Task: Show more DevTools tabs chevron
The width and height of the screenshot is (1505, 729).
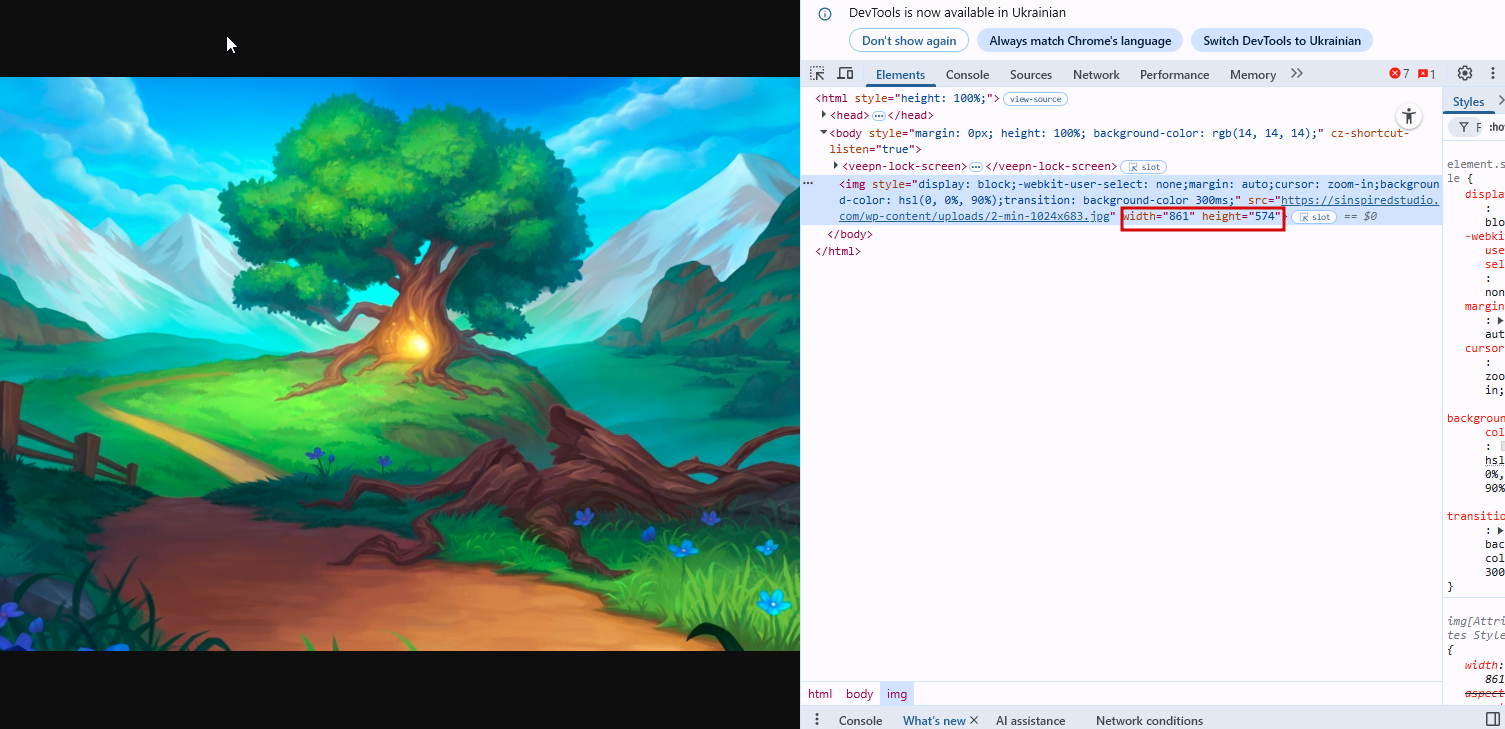Action: click(1297, 74)
